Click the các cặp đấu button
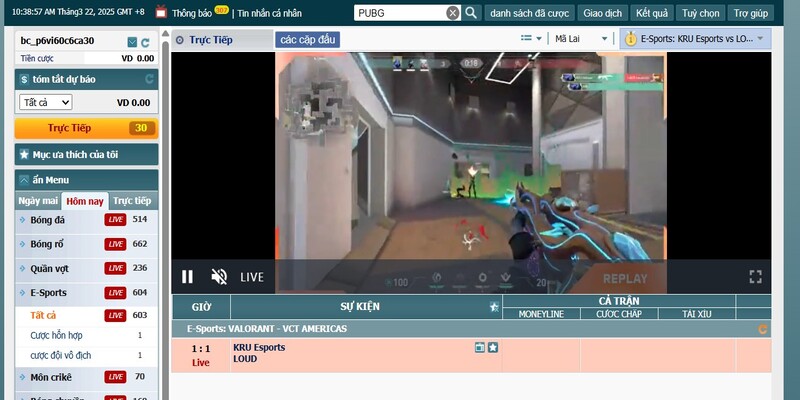Screen dimensions: 800x400 pos(308,40)
